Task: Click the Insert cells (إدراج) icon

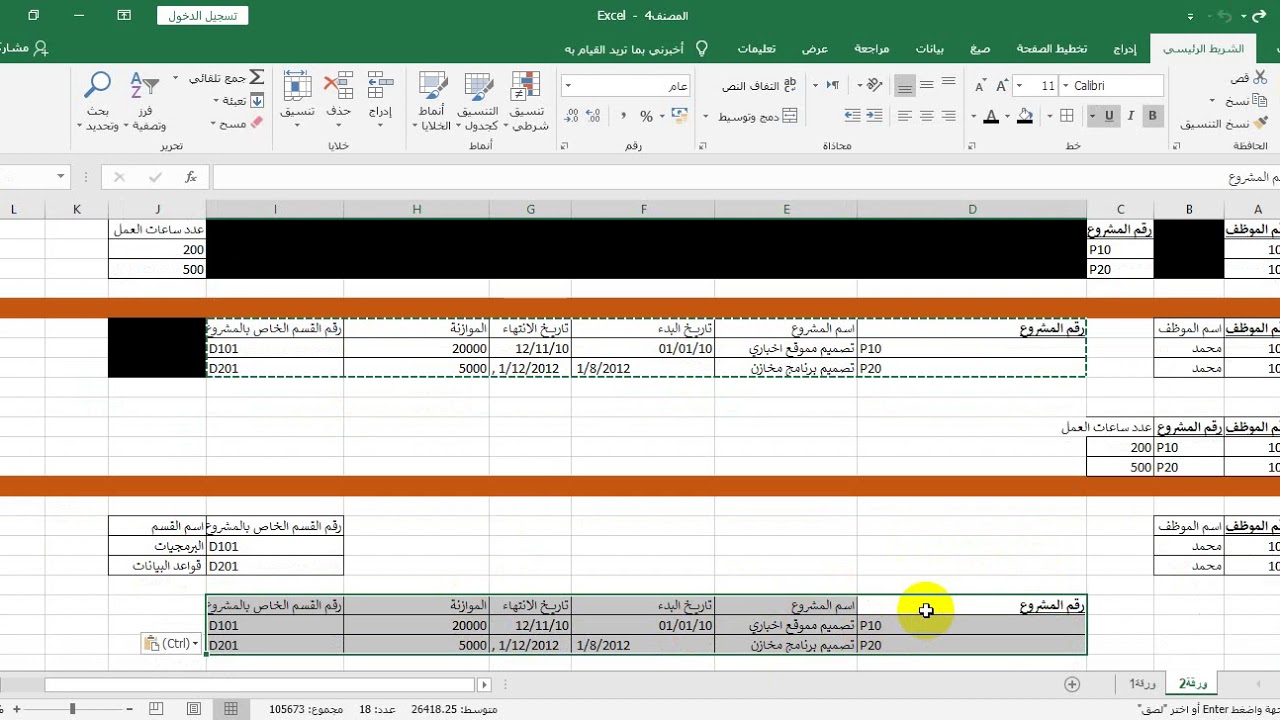Action: coord(380,86)
